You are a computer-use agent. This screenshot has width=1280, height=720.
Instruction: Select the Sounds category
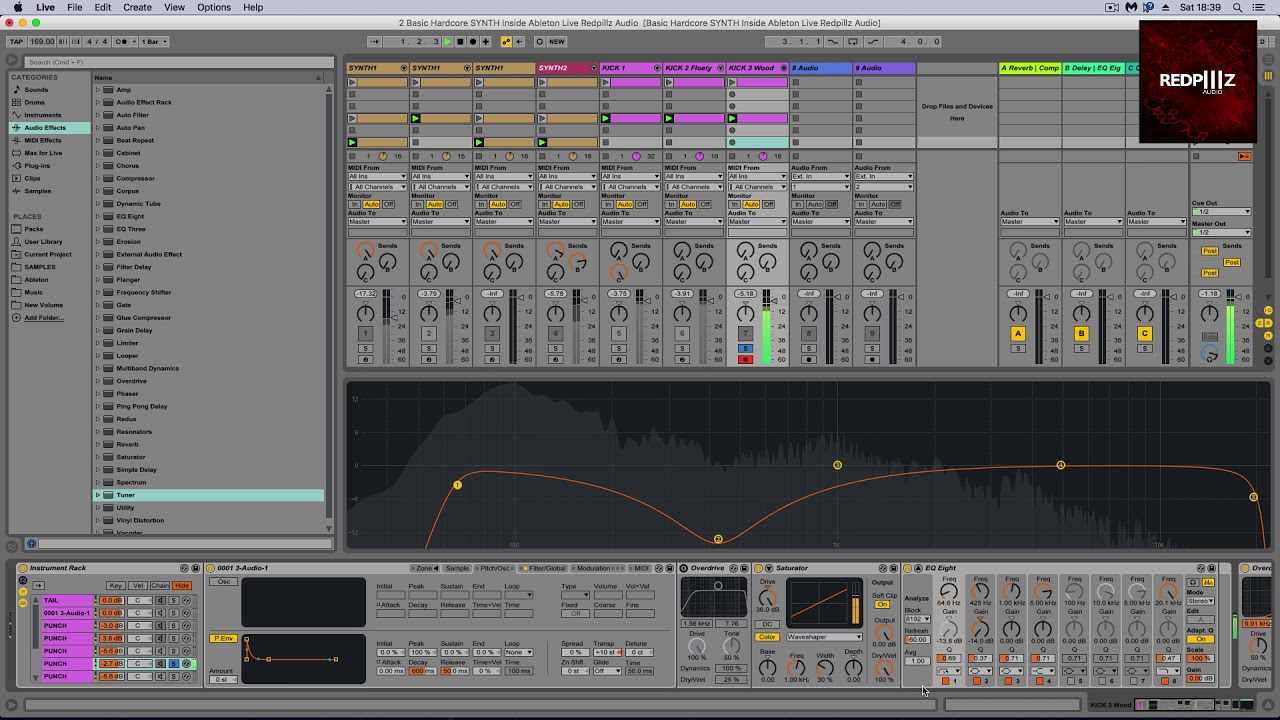point(36,89)
